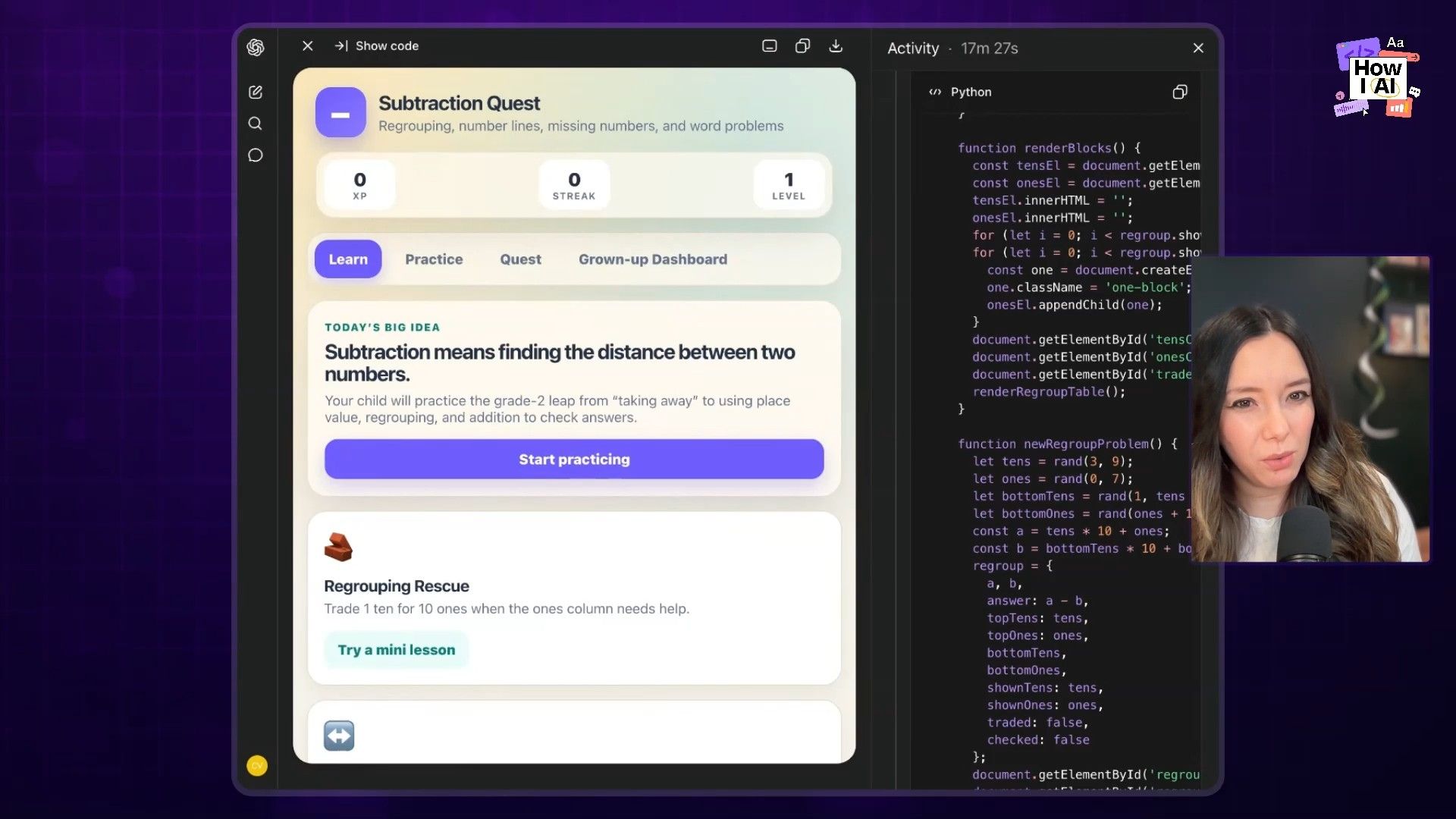Open the Practice tab
This screenshot has width=1456, height=819.
coord(434,259)
